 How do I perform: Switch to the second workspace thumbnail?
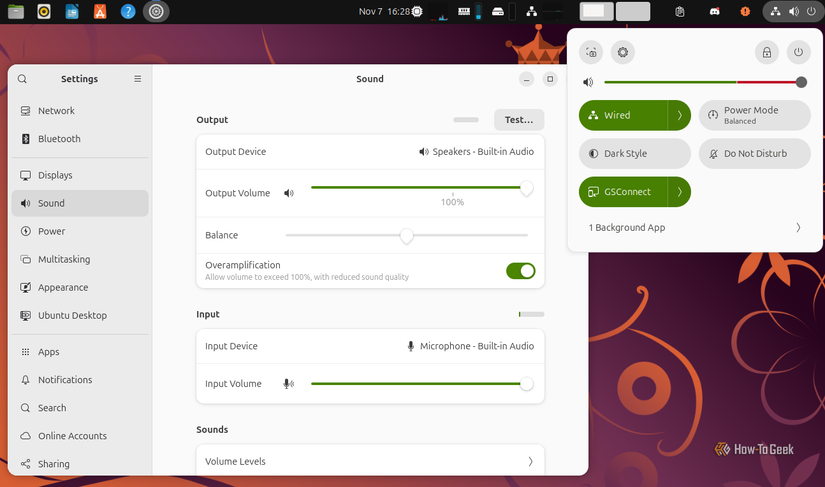tap(633, 12)
